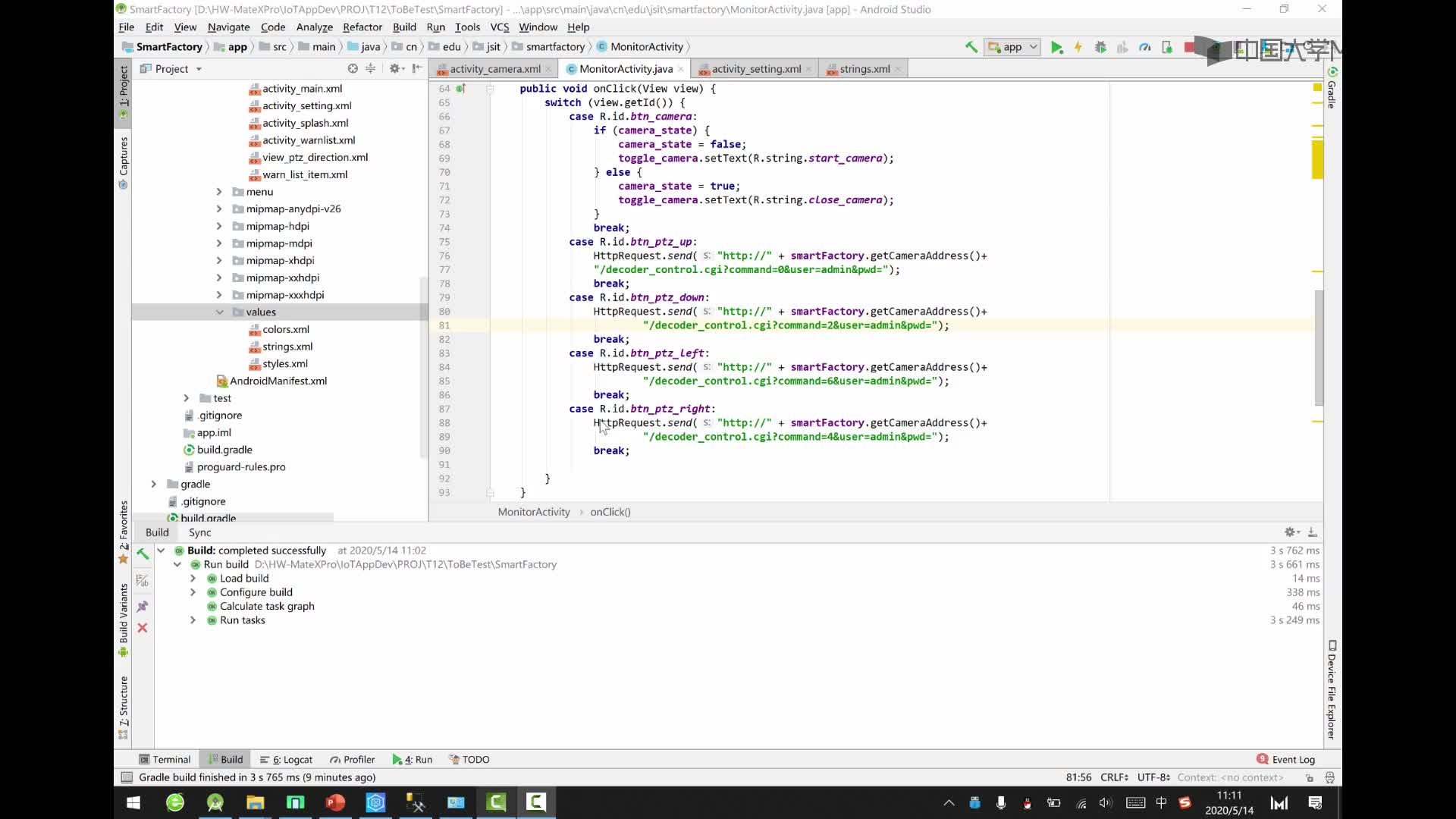This screenshot has height=819, width=1456.
Task: Toggle fold at line 64 method
Action: click(x=490, y=89)
